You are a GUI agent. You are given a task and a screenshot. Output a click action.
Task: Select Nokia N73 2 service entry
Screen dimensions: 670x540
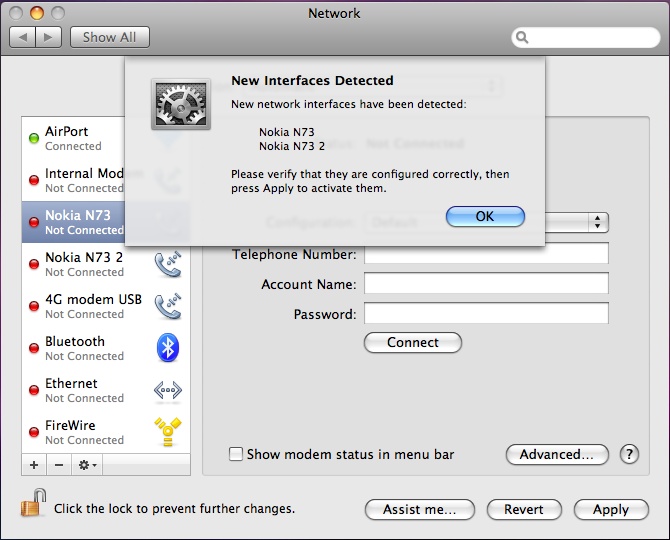point(106,264)
